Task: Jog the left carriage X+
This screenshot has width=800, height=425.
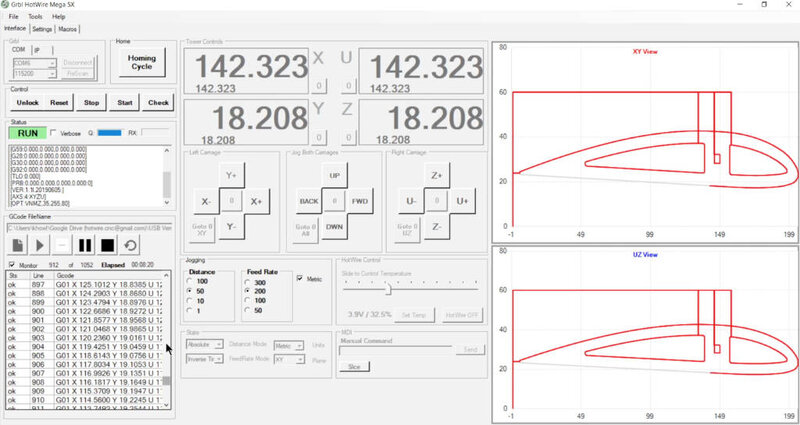Action: point(257,201)
